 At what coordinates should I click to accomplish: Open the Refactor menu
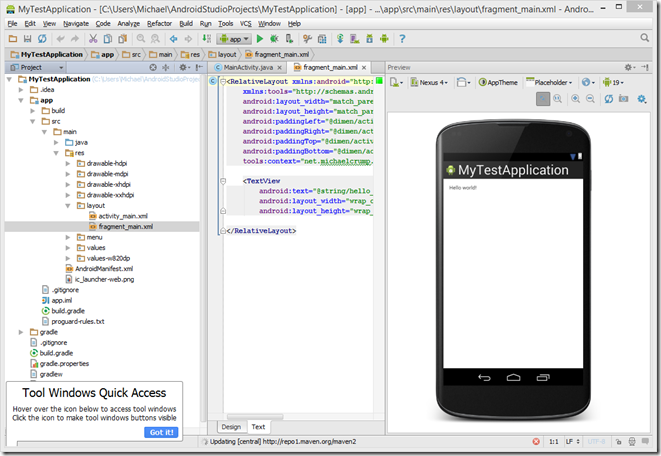click(159, 24)
